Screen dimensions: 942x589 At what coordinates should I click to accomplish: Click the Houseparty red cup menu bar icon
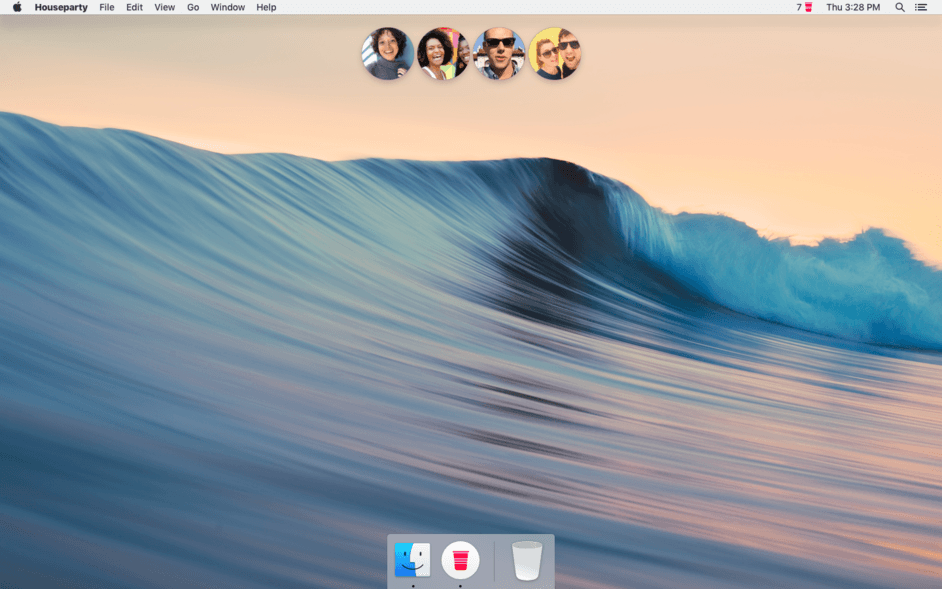807,7
